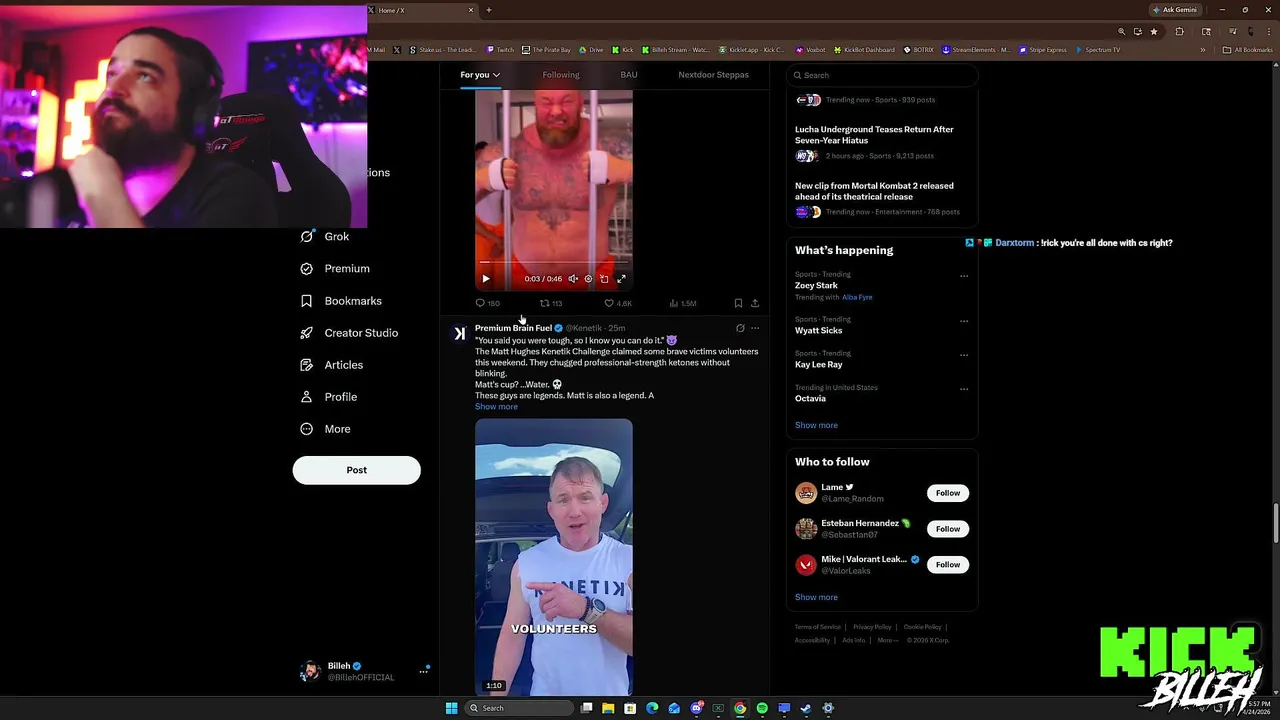
Task: Open a new Chrome tab
Action: coord(489,10)
